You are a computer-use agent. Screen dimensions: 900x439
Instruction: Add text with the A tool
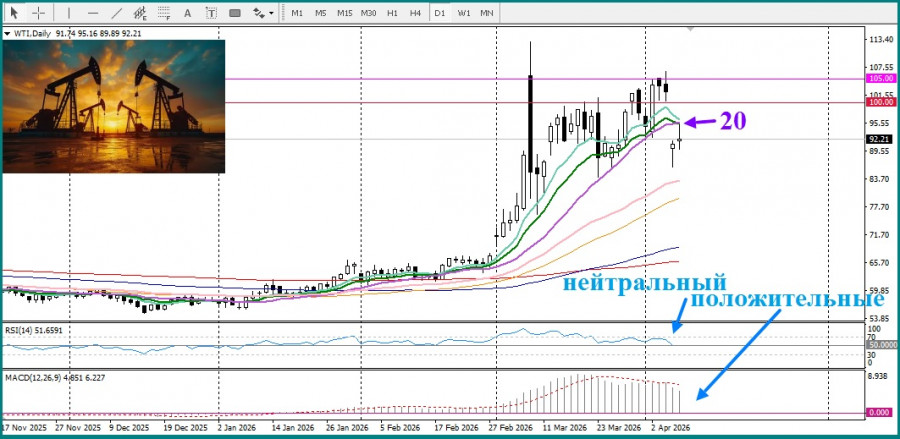pos(188,13)
